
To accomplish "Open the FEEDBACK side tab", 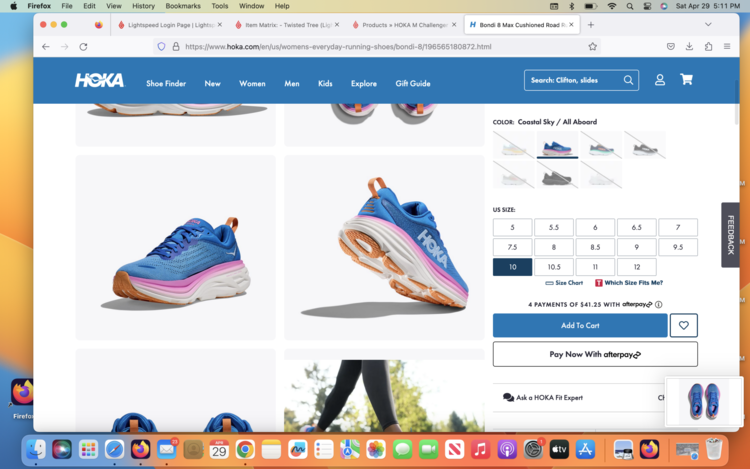I will pos(730,235).
